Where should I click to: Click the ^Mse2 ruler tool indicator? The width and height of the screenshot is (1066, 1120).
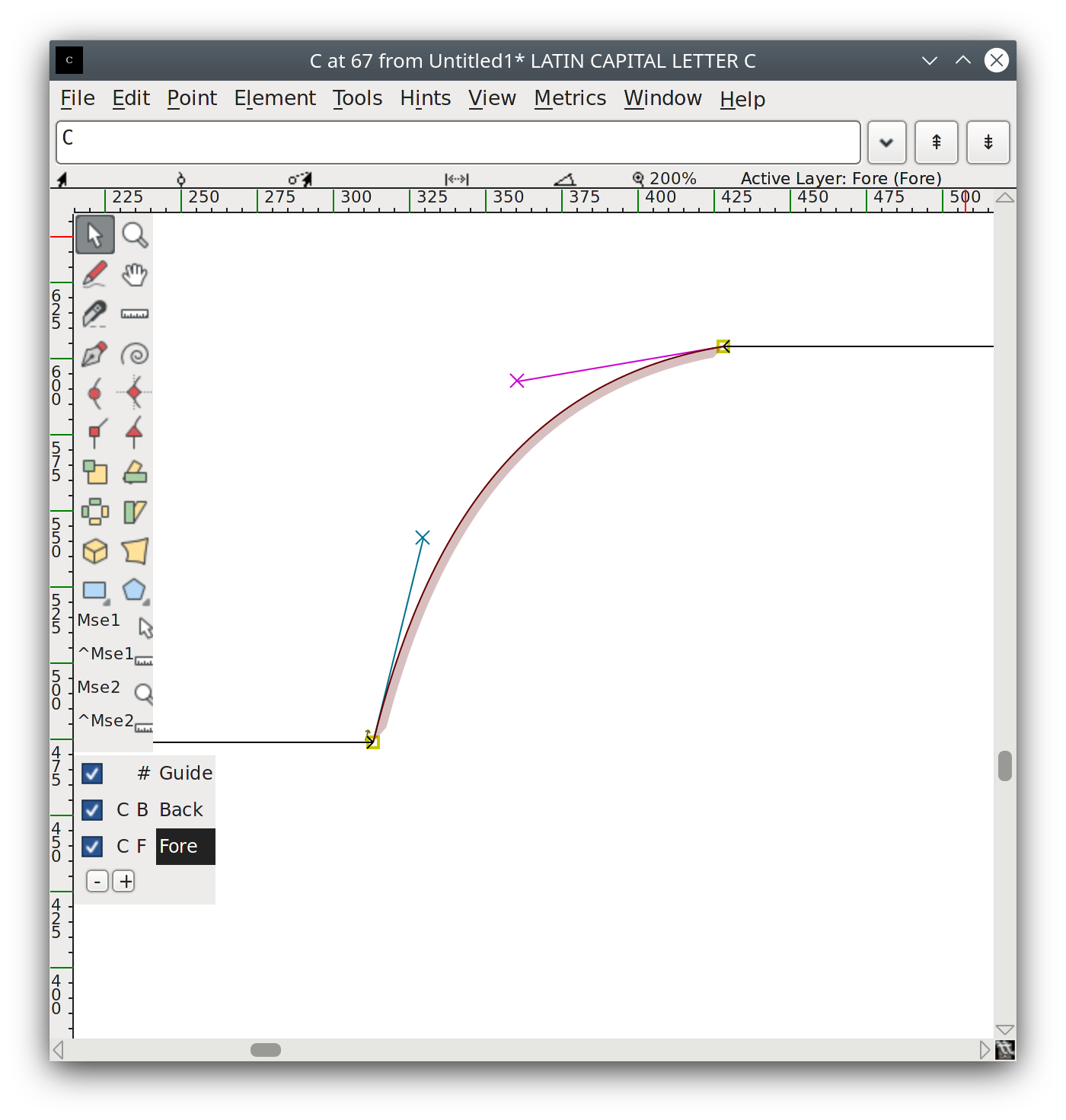115,722
